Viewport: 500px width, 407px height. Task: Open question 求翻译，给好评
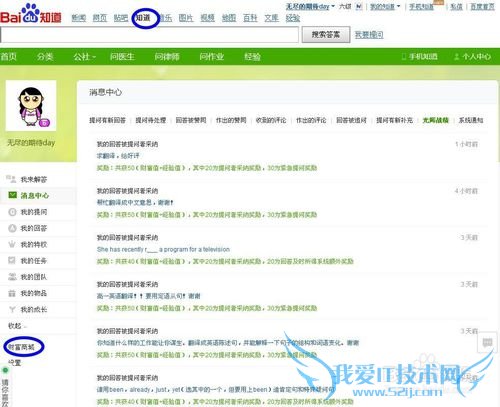point(118,156)
